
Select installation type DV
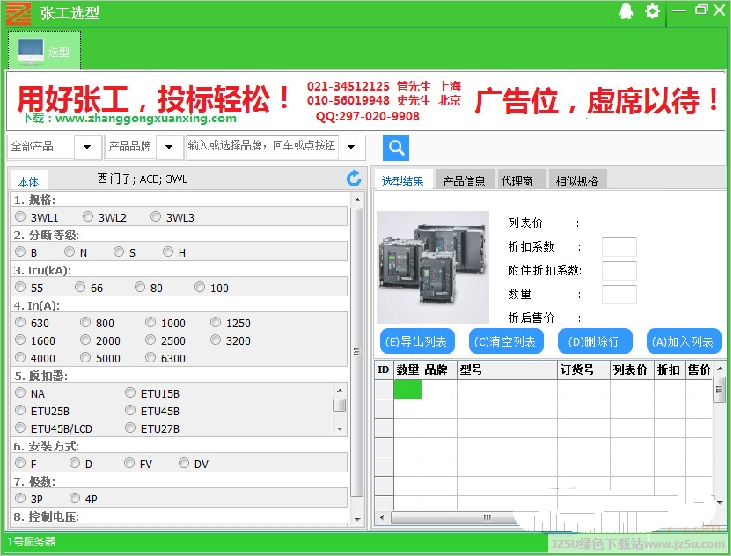184,463
